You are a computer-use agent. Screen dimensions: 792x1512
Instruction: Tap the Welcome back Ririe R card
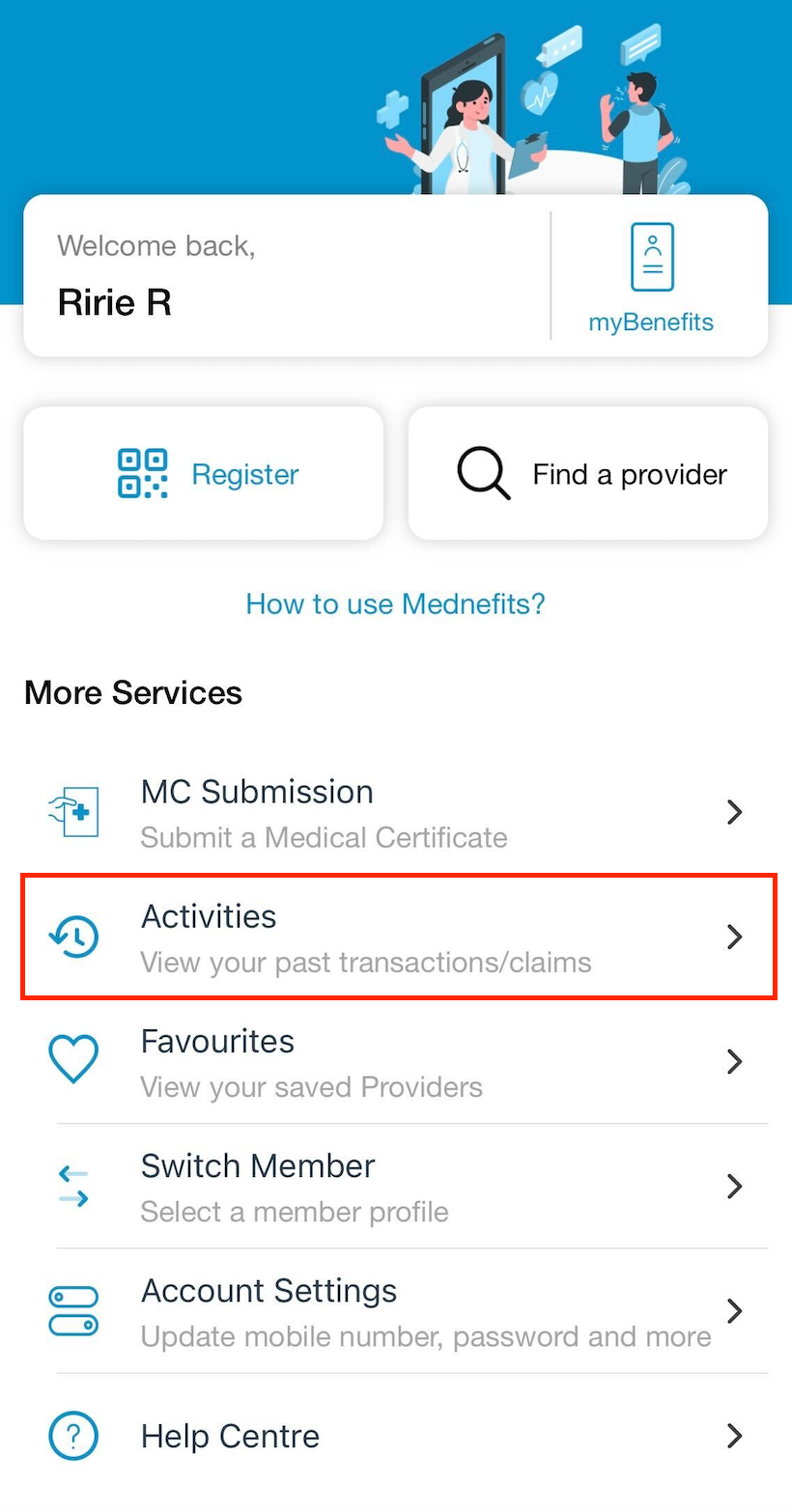pyautogui.click(x=286, y=276)
